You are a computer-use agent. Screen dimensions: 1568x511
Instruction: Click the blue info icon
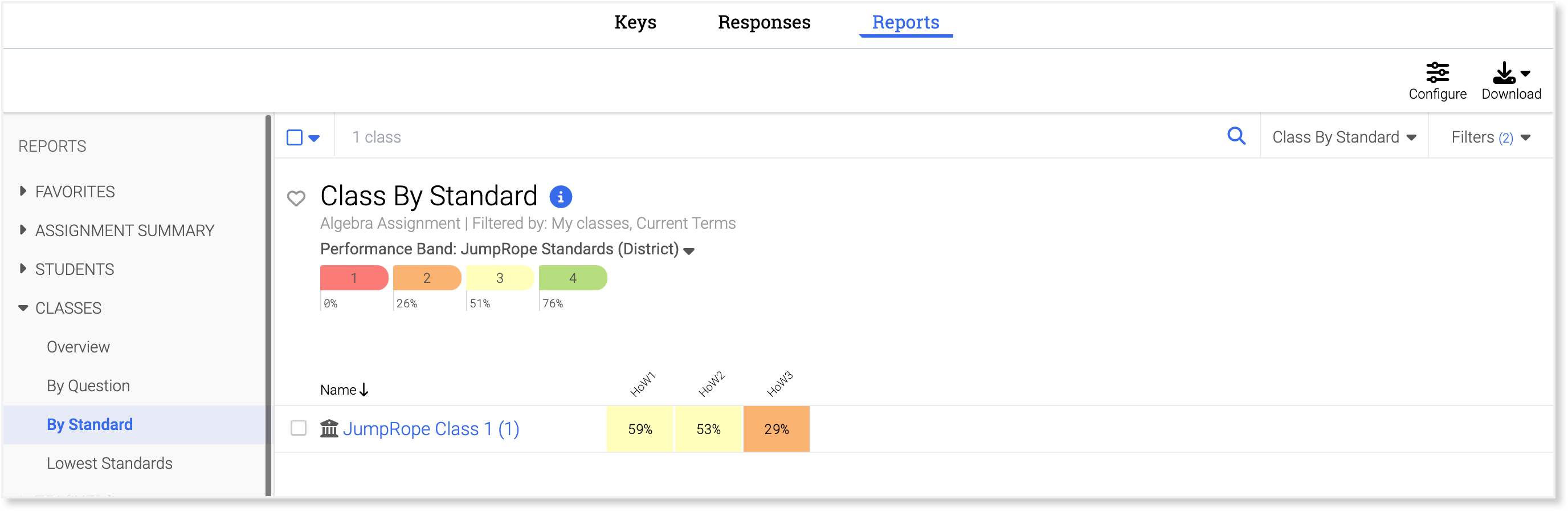pyautogui.click(x=560, y=197)
